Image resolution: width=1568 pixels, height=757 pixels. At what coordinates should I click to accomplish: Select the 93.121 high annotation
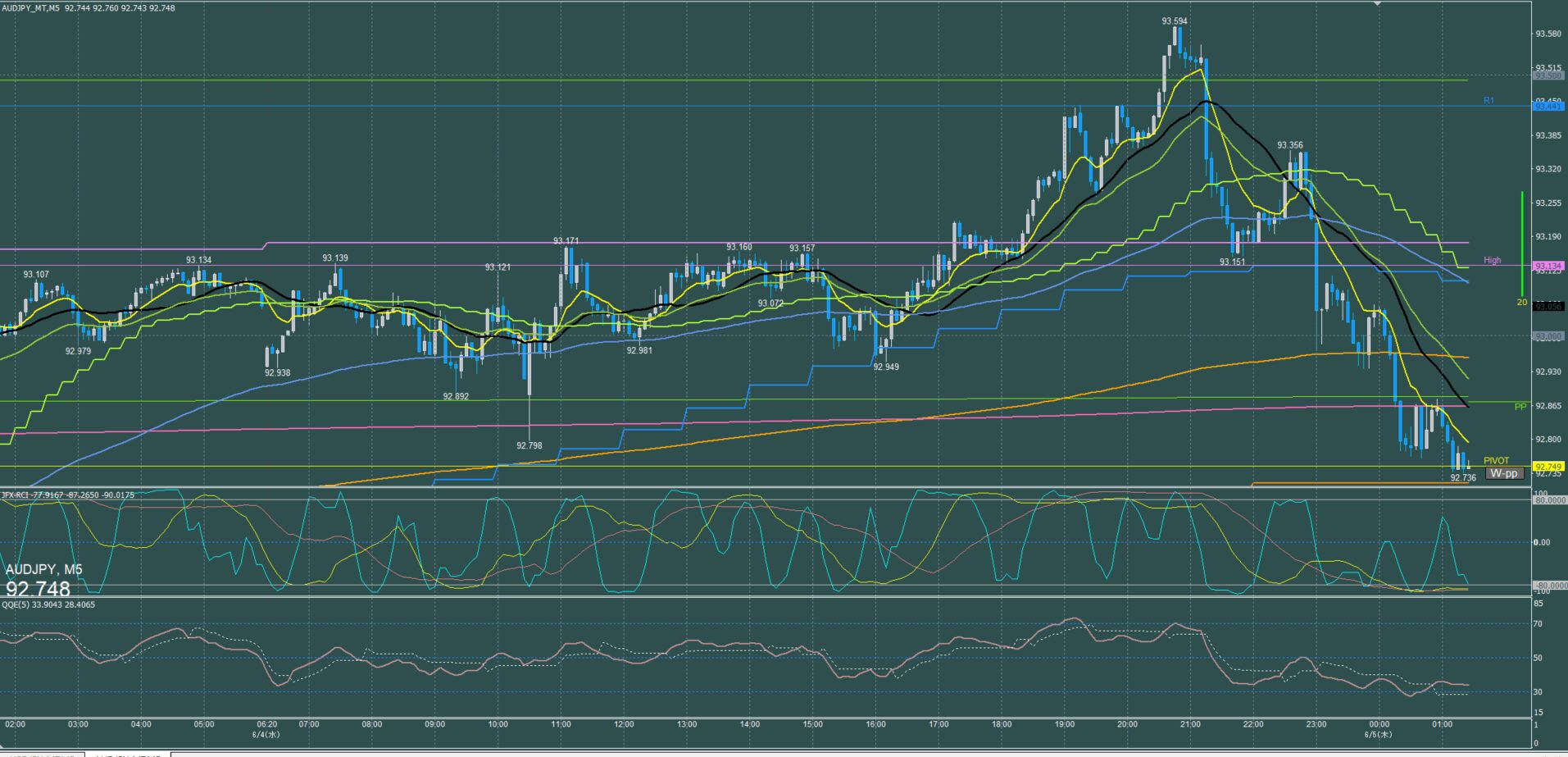(498, 267)
